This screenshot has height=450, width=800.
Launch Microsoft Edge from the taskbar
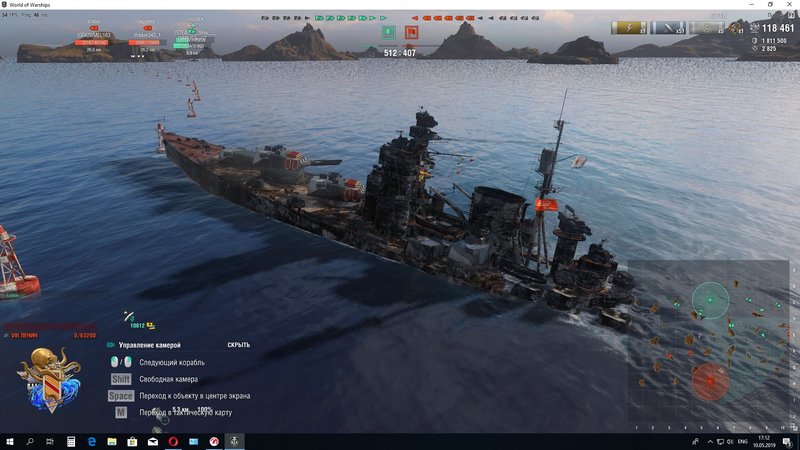(91, 441)
